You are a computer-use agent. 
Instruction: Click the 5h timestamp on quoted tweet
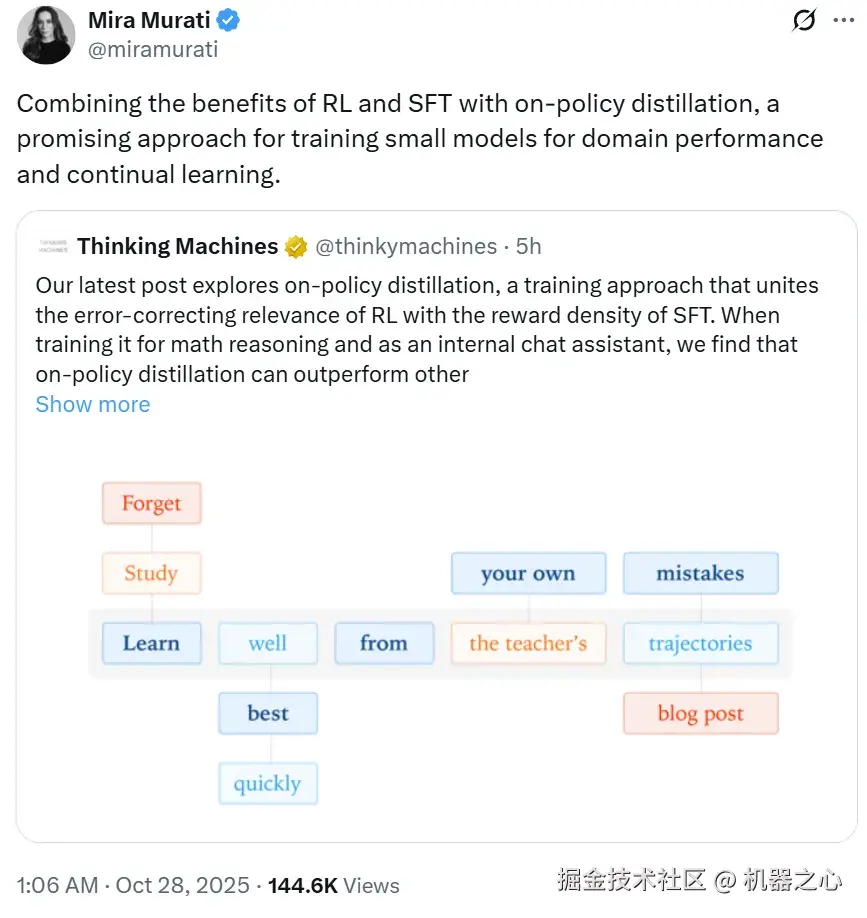(x=530, y=245)
